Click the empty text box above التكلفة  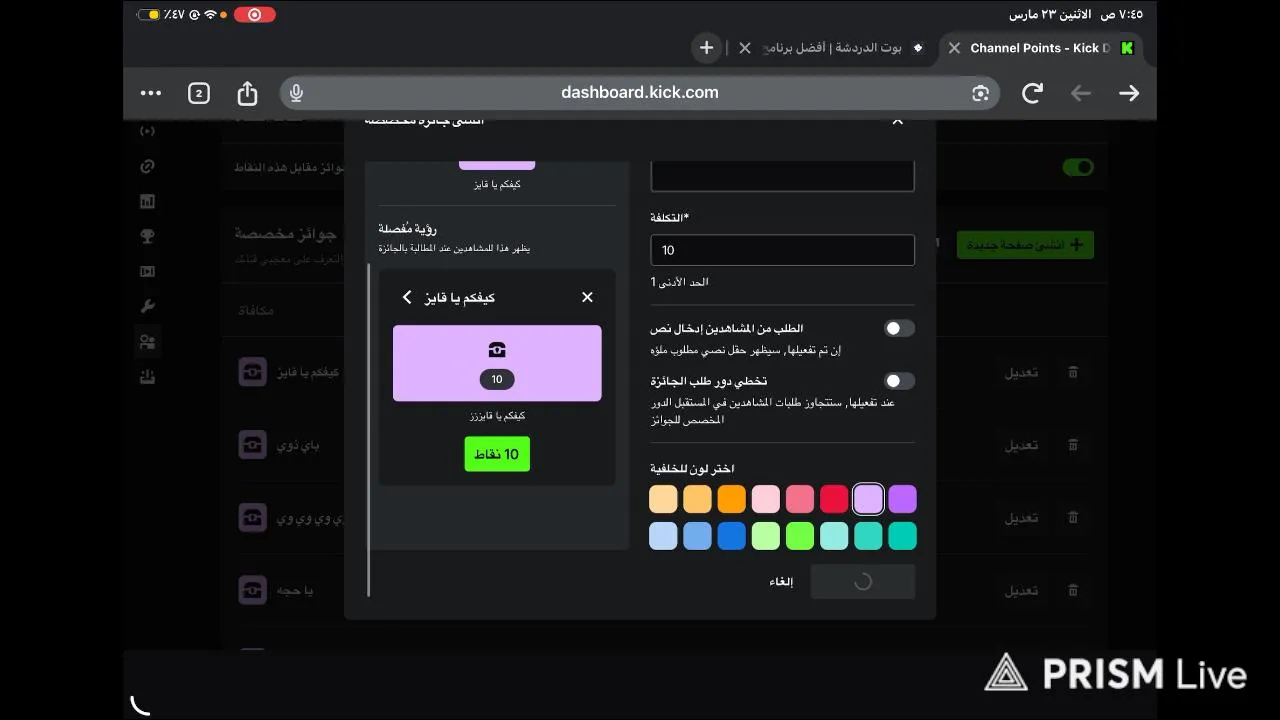782,176
